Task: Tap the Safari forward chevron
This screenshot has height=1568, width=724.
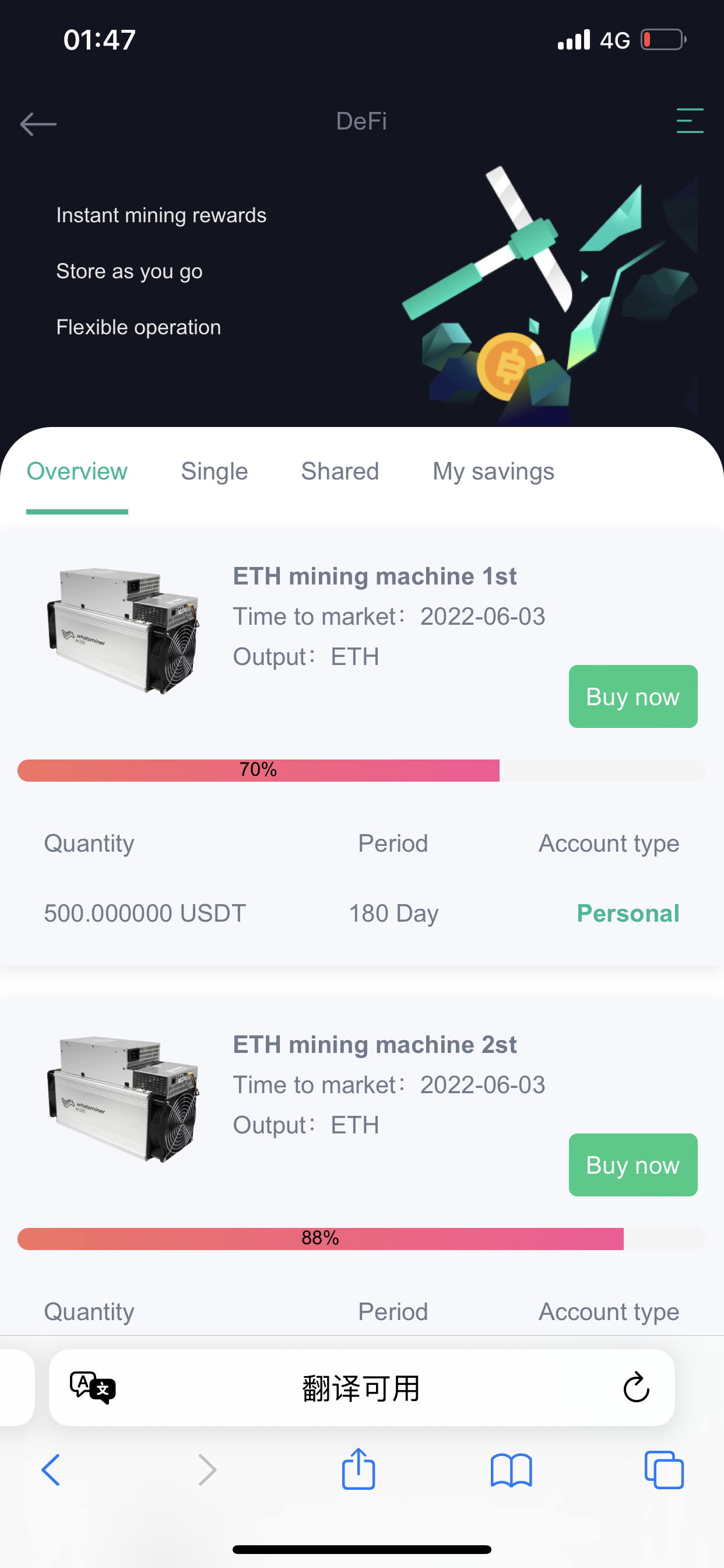Action: (208, 1470)
